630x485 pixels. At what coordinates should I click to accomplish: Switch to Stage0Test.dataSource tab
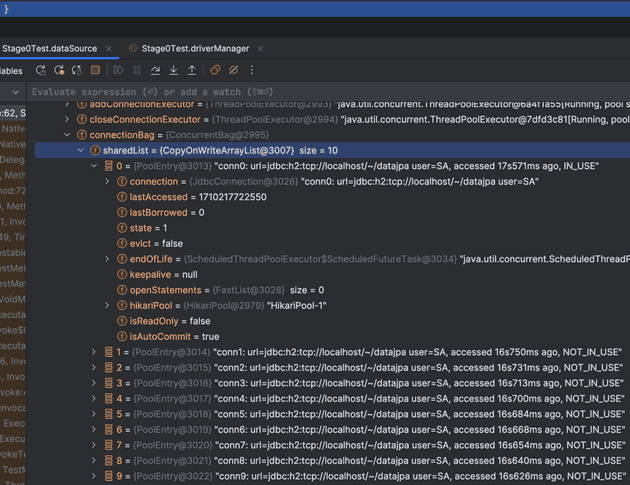pos(49,49)
